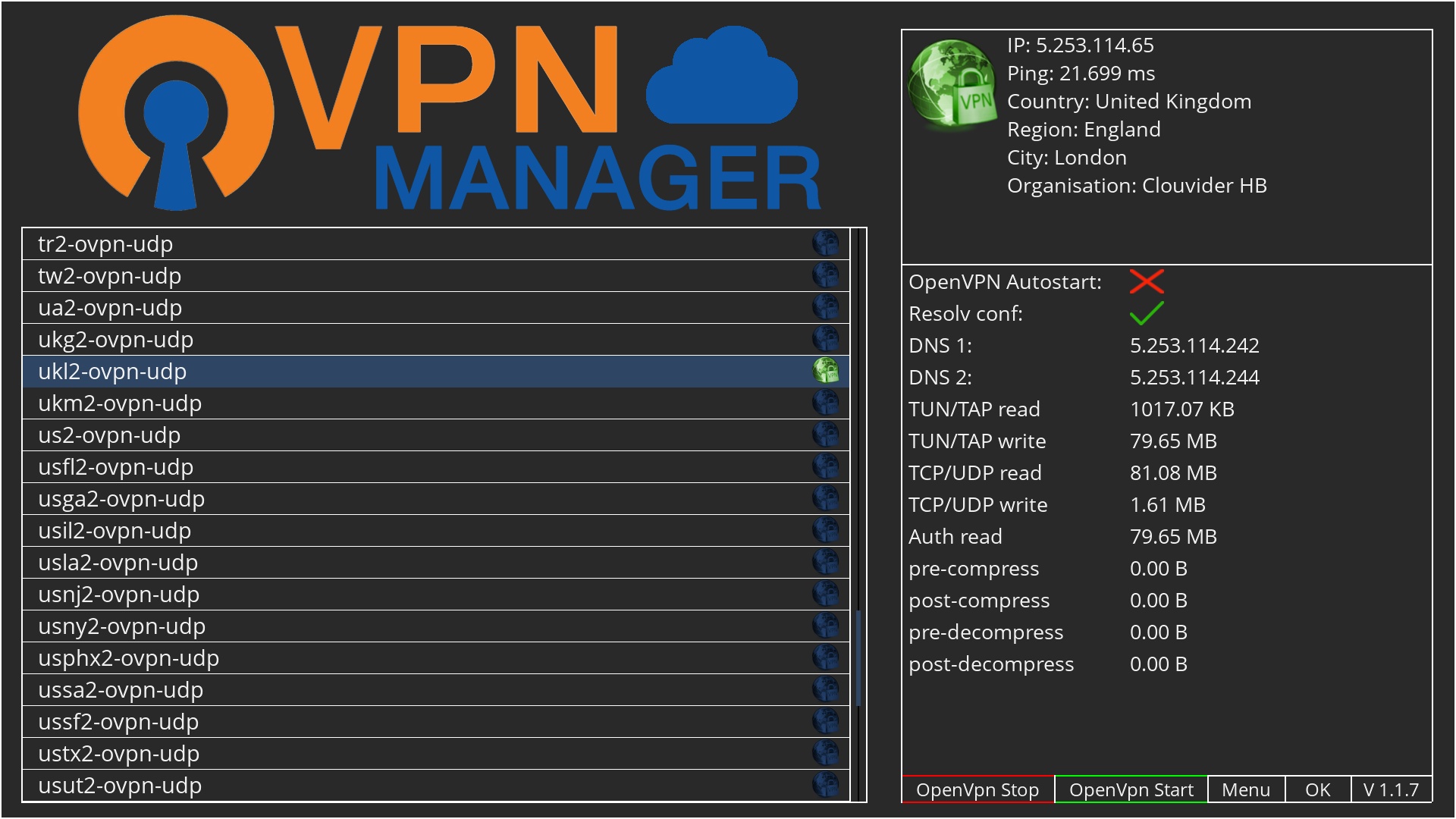The image size is (1456, 819).
Task: Open the Menu button
Action: [x=1246, y=789]
